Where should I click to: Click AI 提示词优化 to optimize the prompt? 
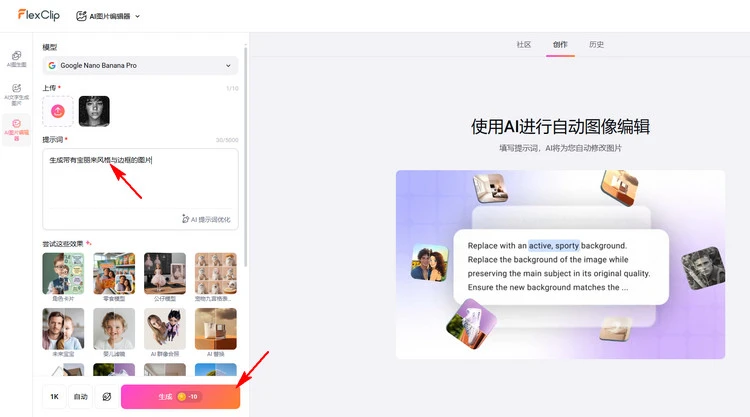(x=206, y=218)
